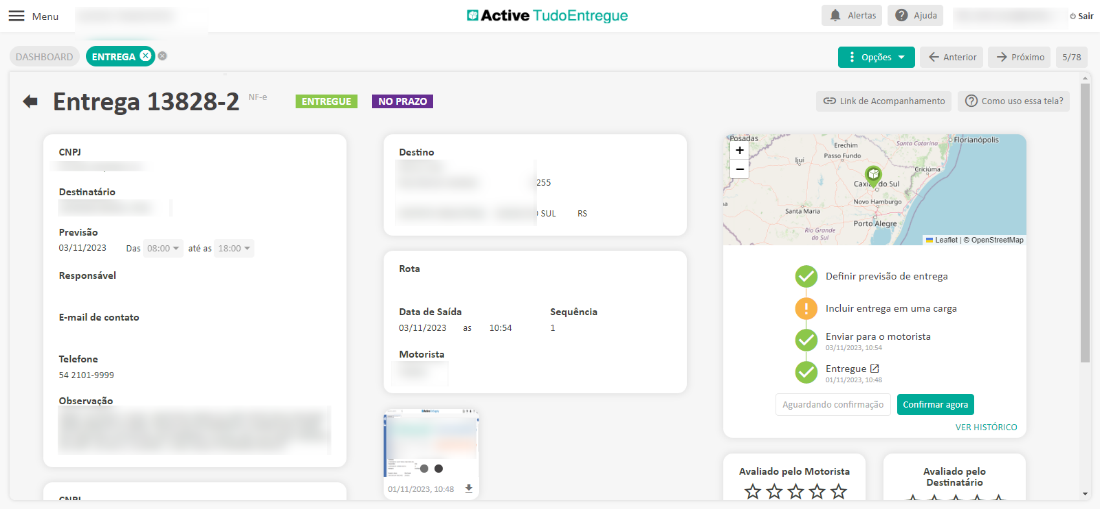Zoom in on the map
The image size is (1100, 509).
coord(739,150)
